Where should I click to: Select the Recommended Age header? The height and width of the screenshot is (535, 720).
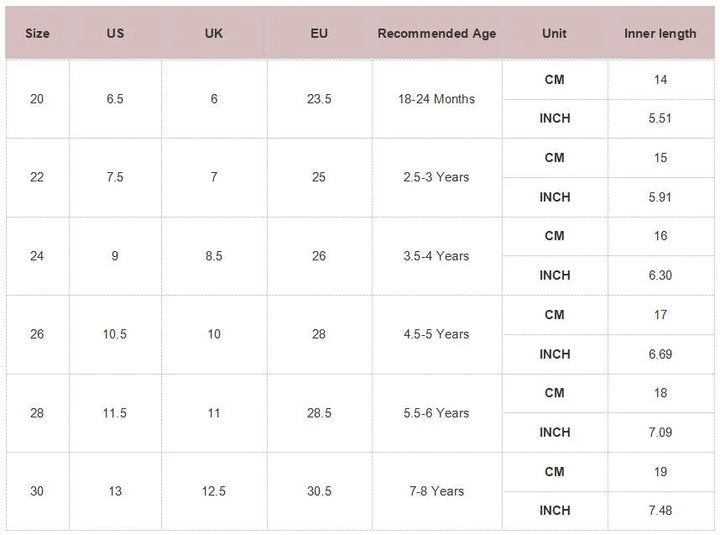tap(437, 33)
